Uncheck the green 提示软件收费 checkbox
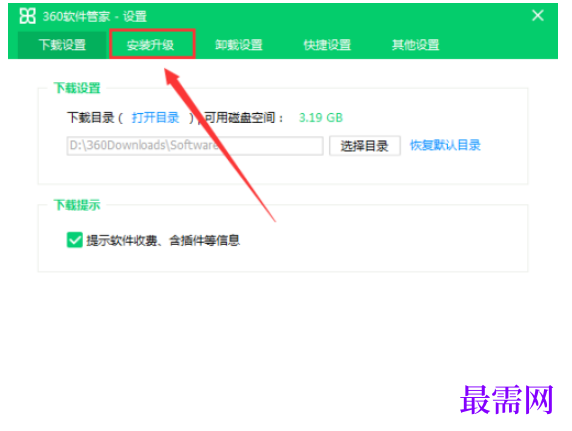This screenshot has height=431, width=572. [75, 240]
